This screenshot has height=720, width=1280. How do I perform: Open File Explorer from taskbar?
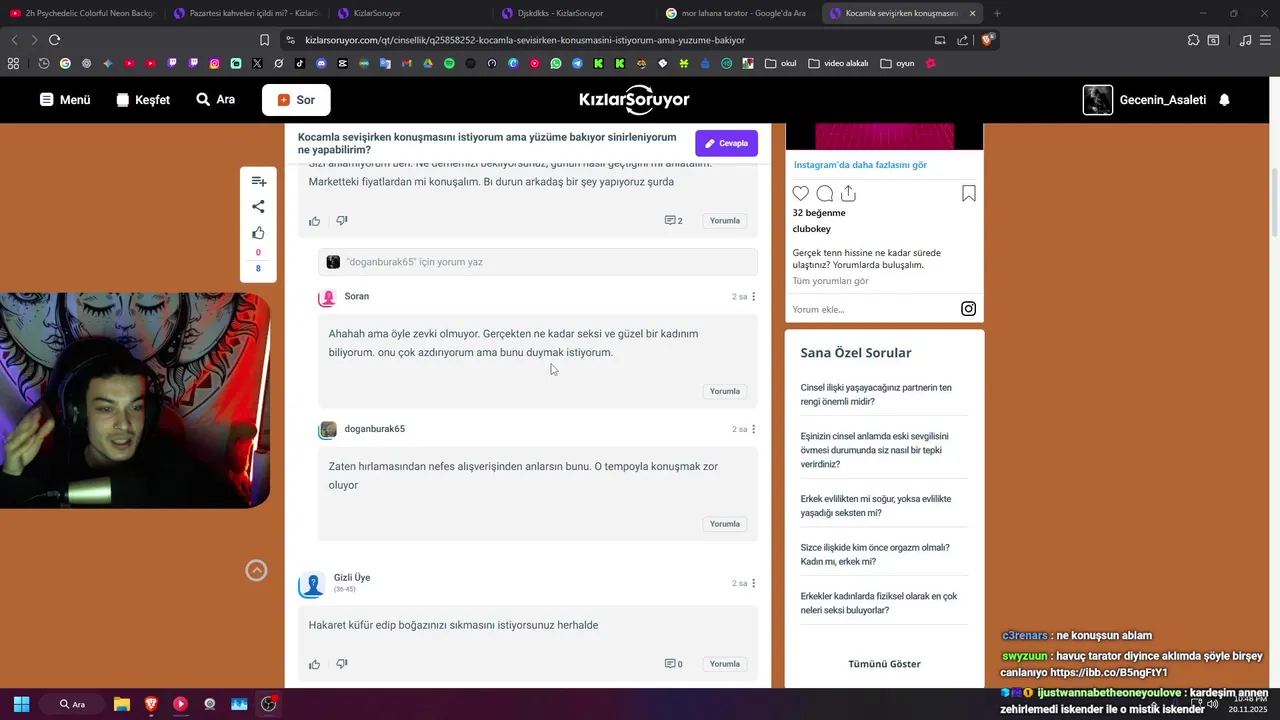(121, 704)
